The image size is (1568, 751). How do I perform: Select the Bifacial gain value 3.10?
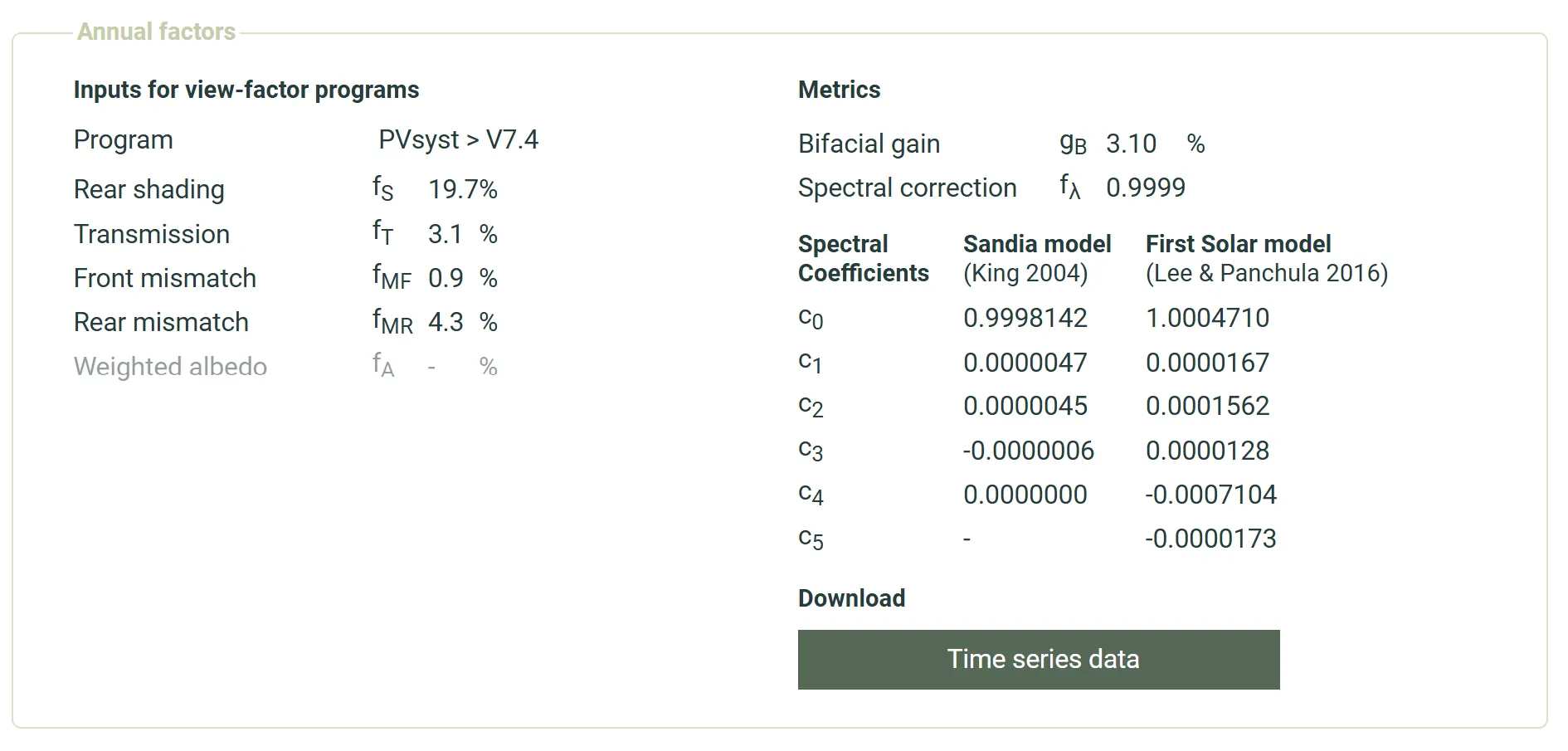pos(1130,144)
